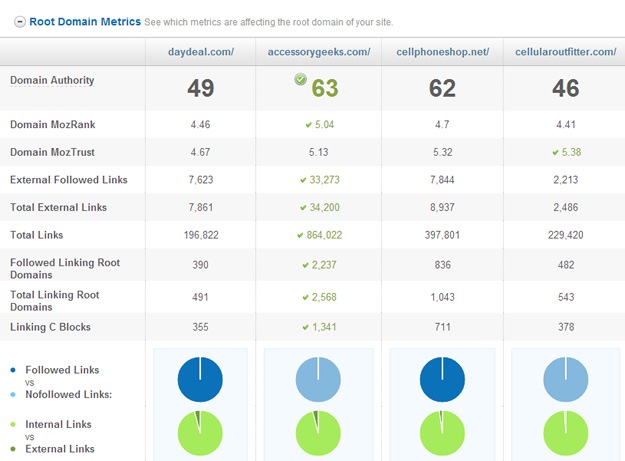Click external followed links value 7,844
This screenshot has width=625, height=461.
pos(442,180)
